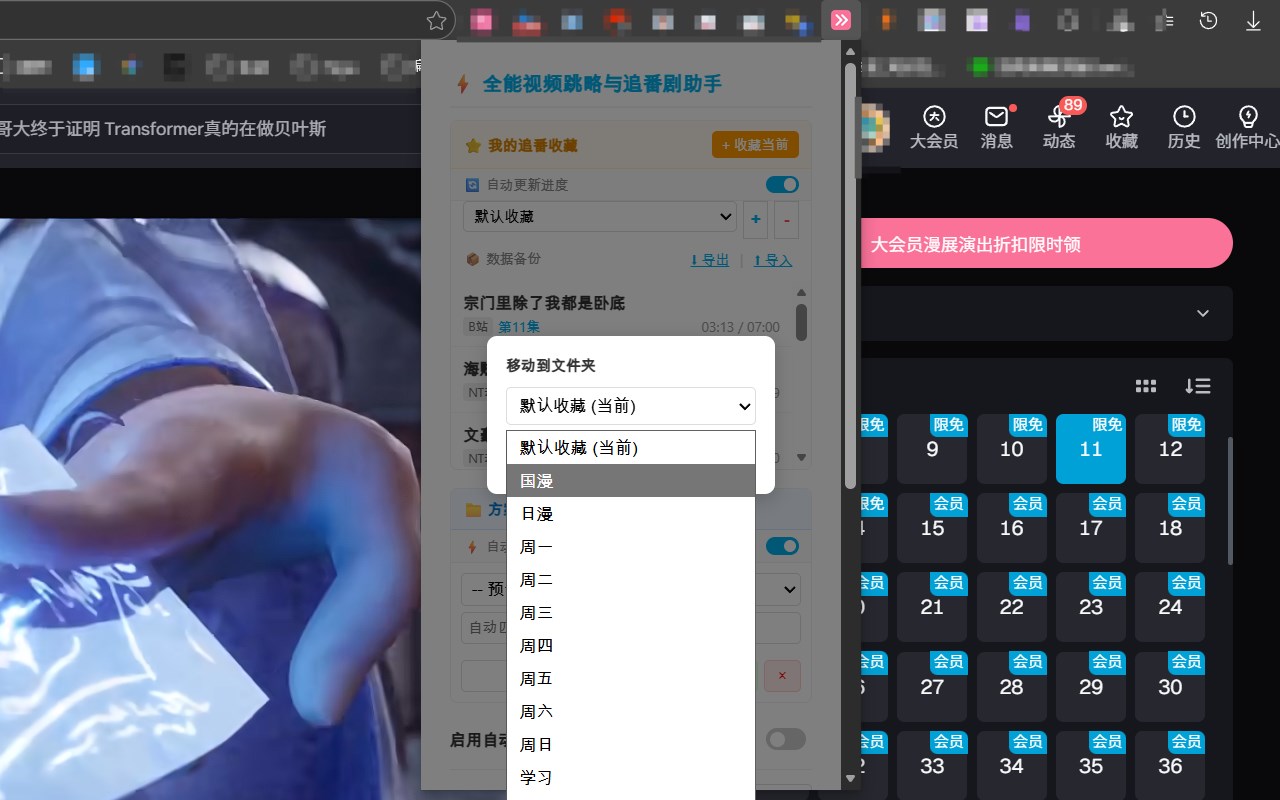Viewport: 1280px width, 800px height.
Task: Open 大会员 icon in Bilibili header
Action: pyautogui.click(x=934, y=127)
